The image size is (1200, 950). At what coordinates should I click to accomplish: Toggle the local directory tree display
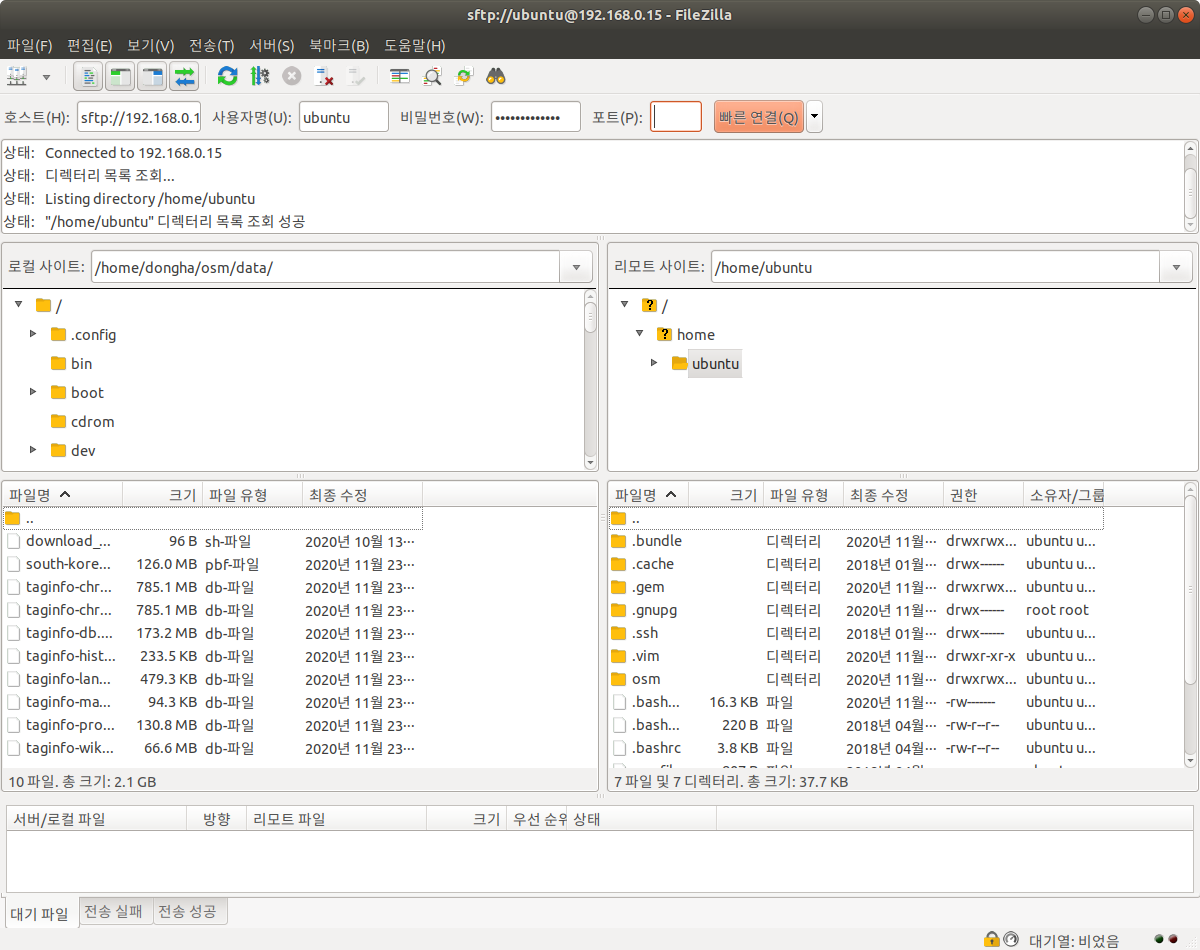point(121,76)
